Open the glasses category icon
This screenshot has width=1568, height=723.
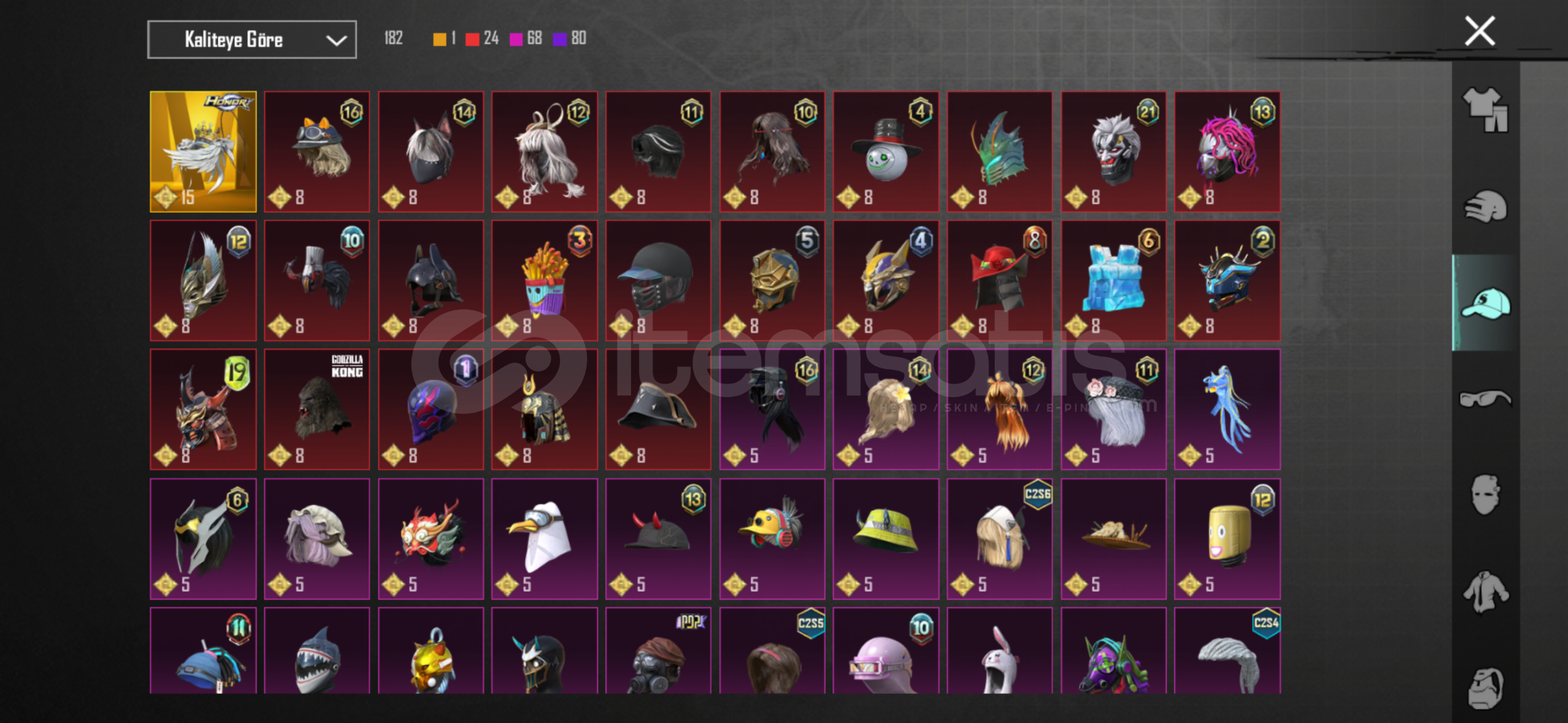(1486, 399)
